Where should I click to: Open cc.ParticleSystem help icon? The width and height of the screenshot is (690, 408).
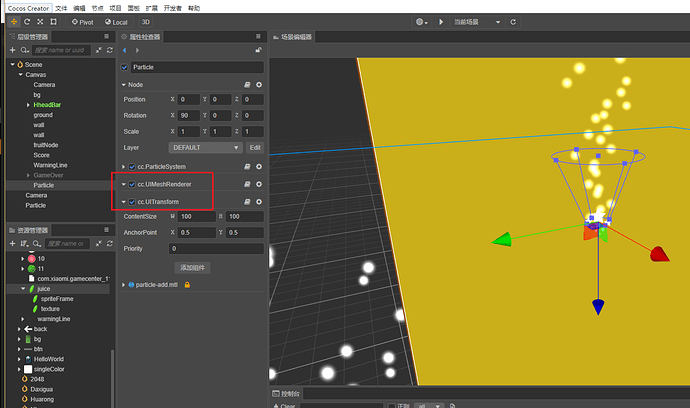[247, 167]
